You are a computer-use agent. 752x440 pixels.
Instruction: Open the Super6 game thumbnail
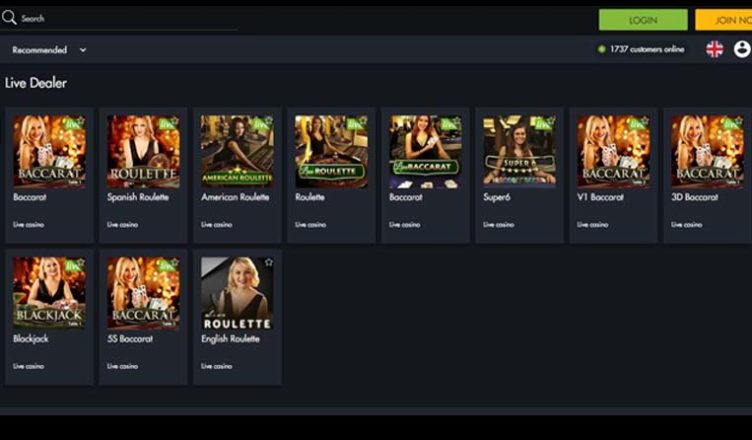(519, 152)
